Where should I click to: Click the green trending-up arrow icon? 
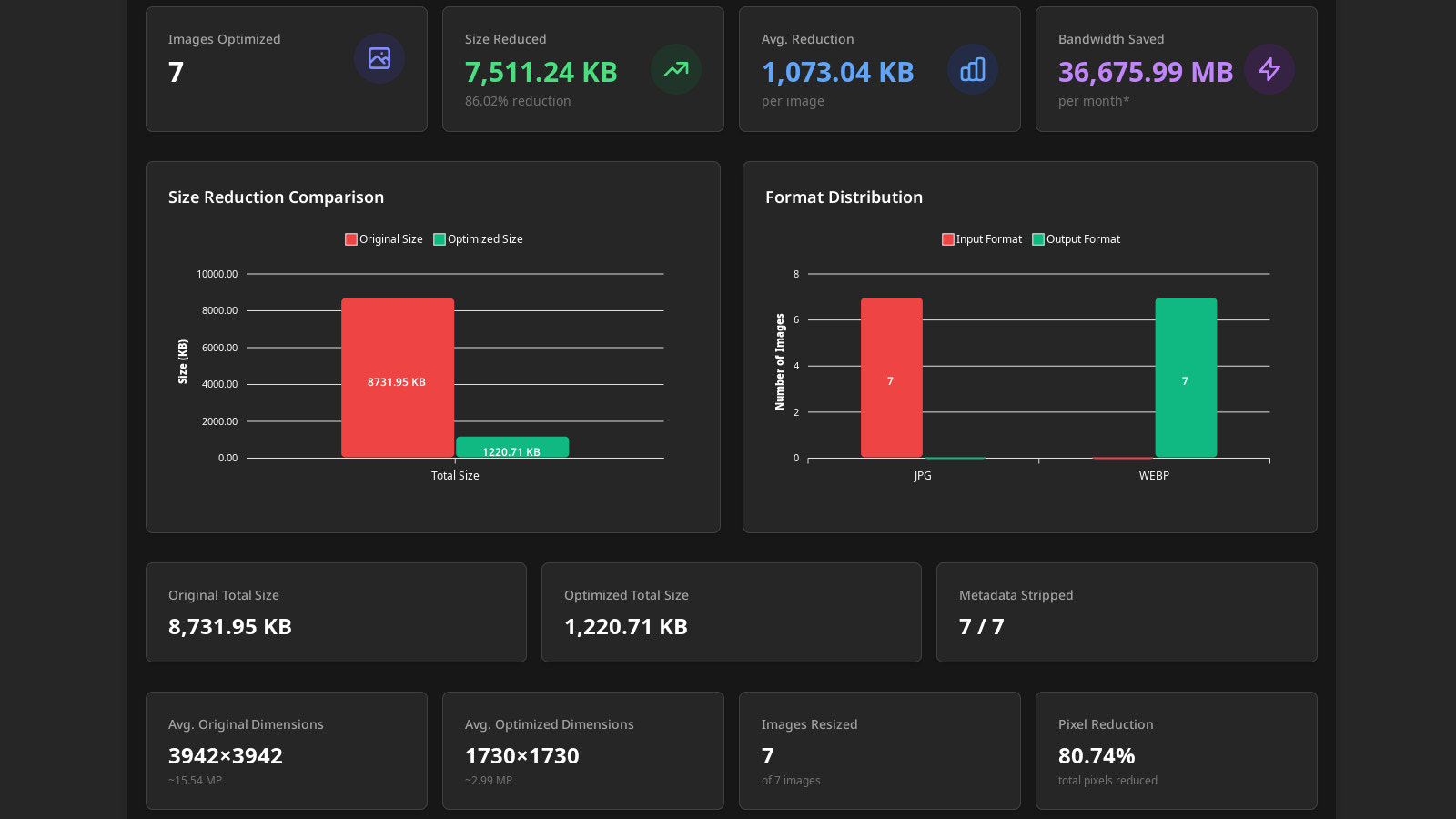[x=676, y=69]
